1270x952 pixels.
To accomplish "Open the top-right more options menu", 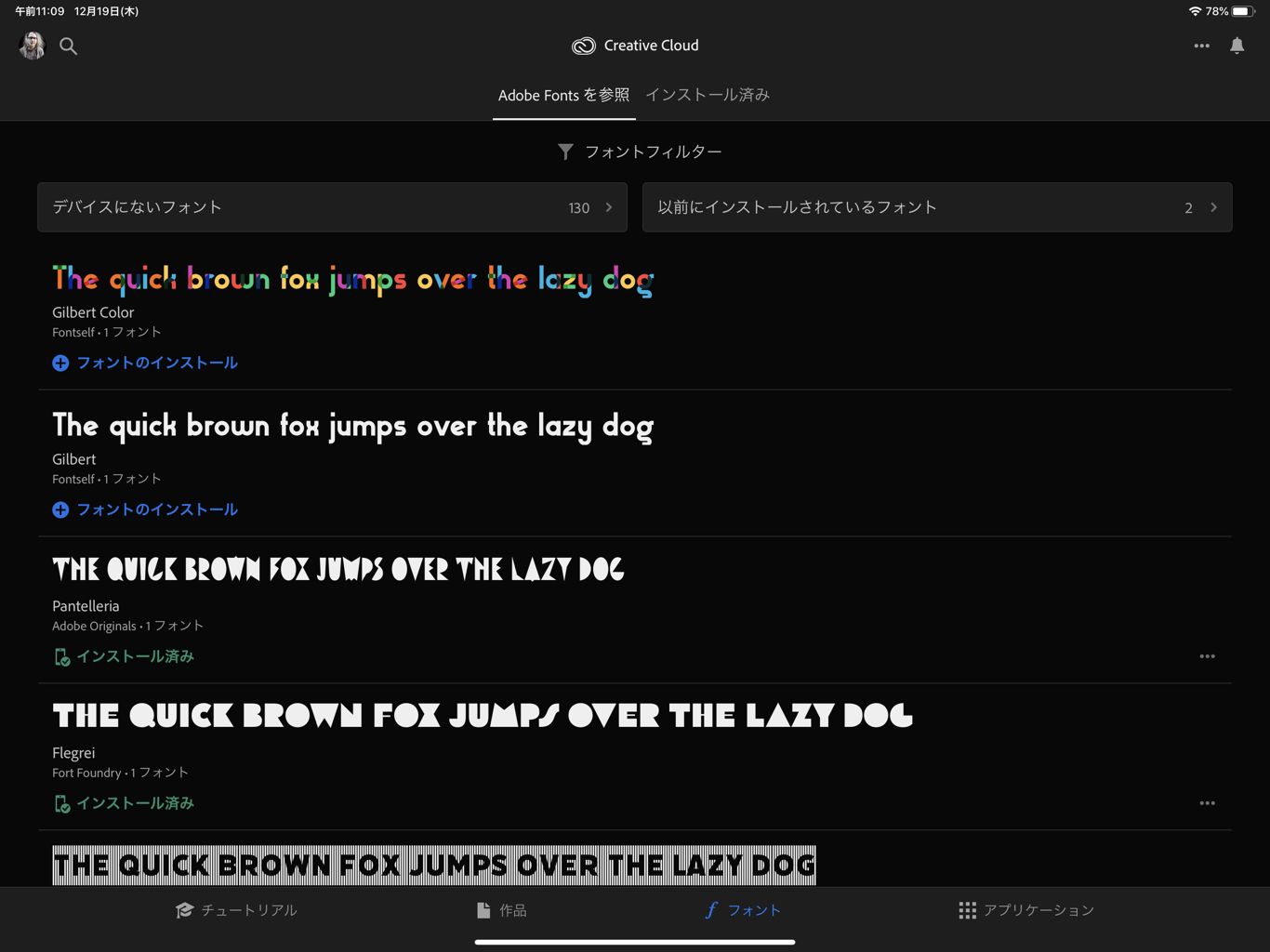I will click(x=1201, y=46).
